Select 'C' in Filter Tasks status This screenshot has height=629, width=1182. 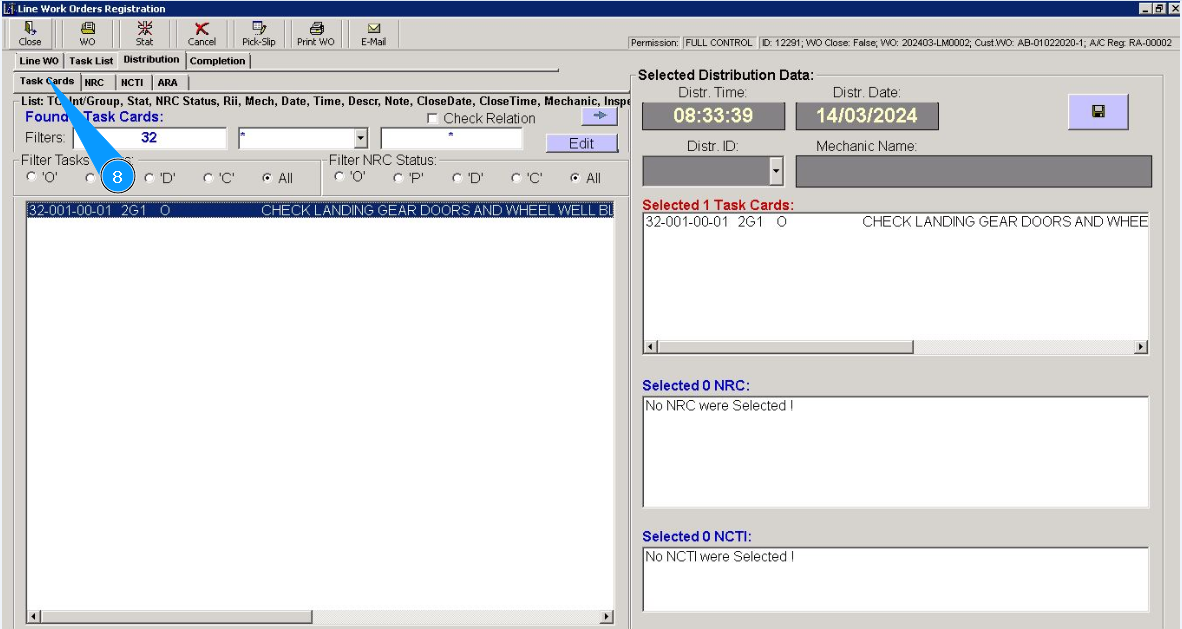(x=208, y=178)
